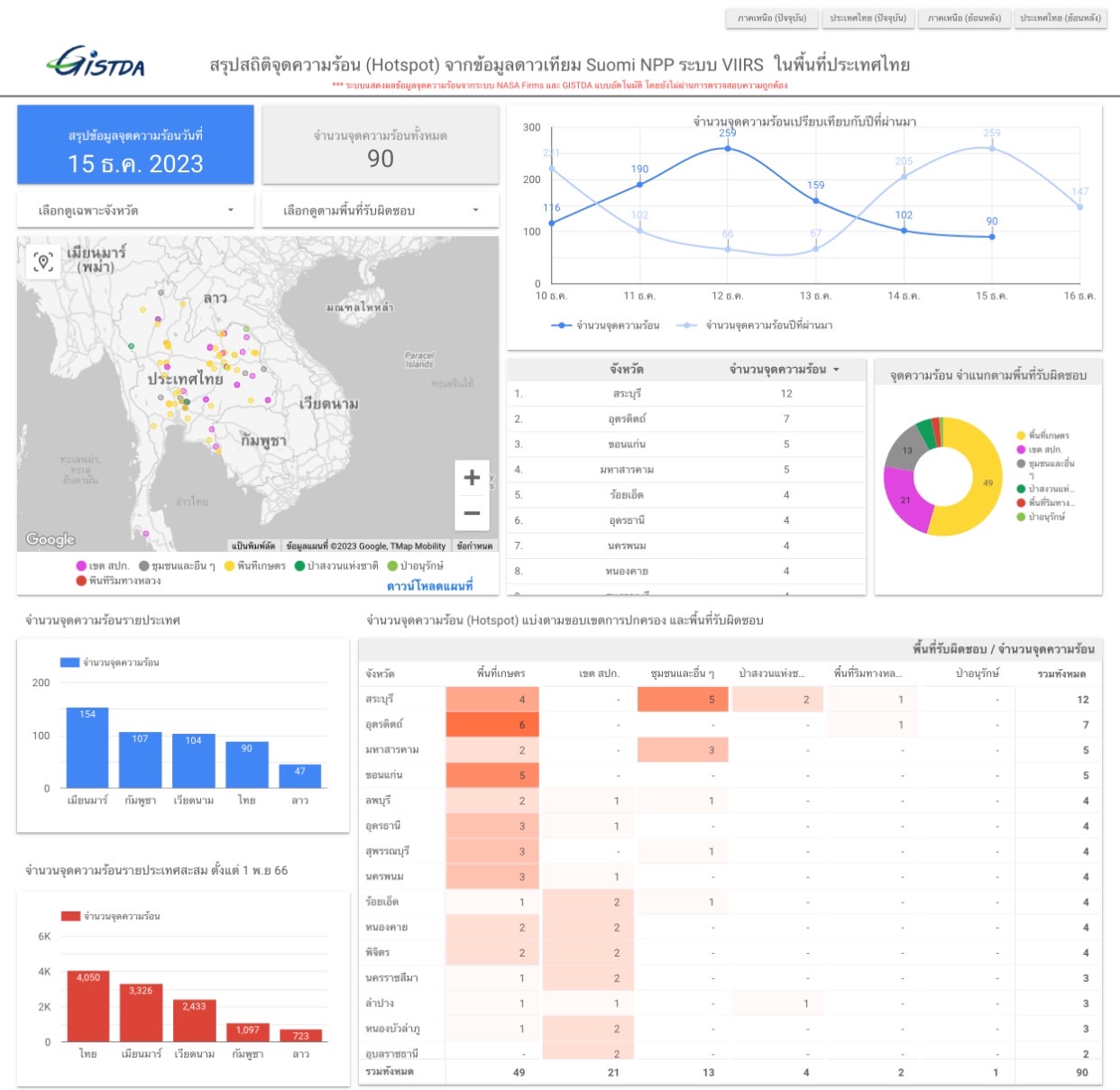Viewport: 1120px width, 1090px height.
Task: Click the red bar legend icon จำนวนจุดความร้อน
Action: 70,916
